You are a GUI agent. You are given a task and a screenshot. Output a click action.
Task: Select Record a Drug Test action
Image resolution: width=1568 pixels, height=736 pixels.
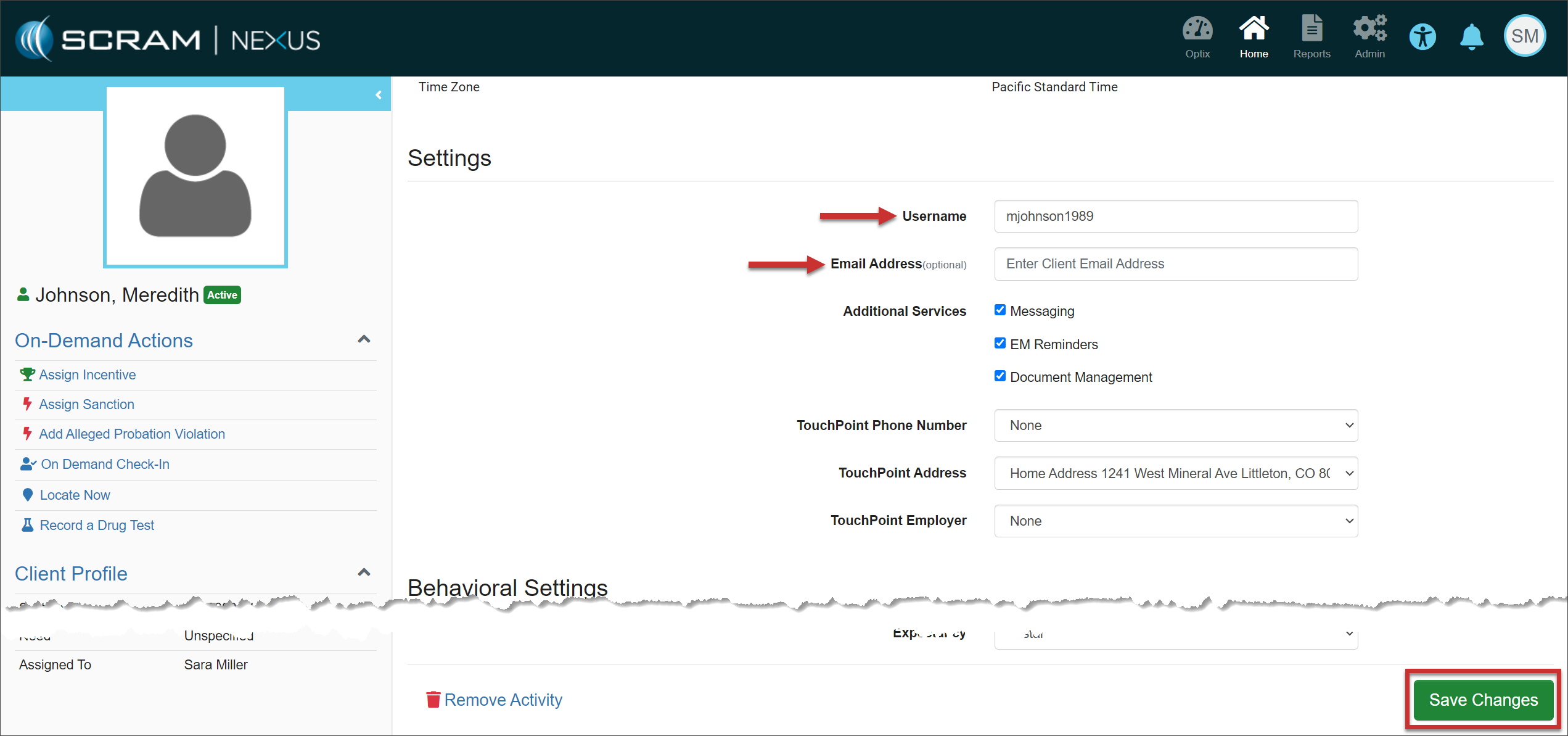point(97,525)
